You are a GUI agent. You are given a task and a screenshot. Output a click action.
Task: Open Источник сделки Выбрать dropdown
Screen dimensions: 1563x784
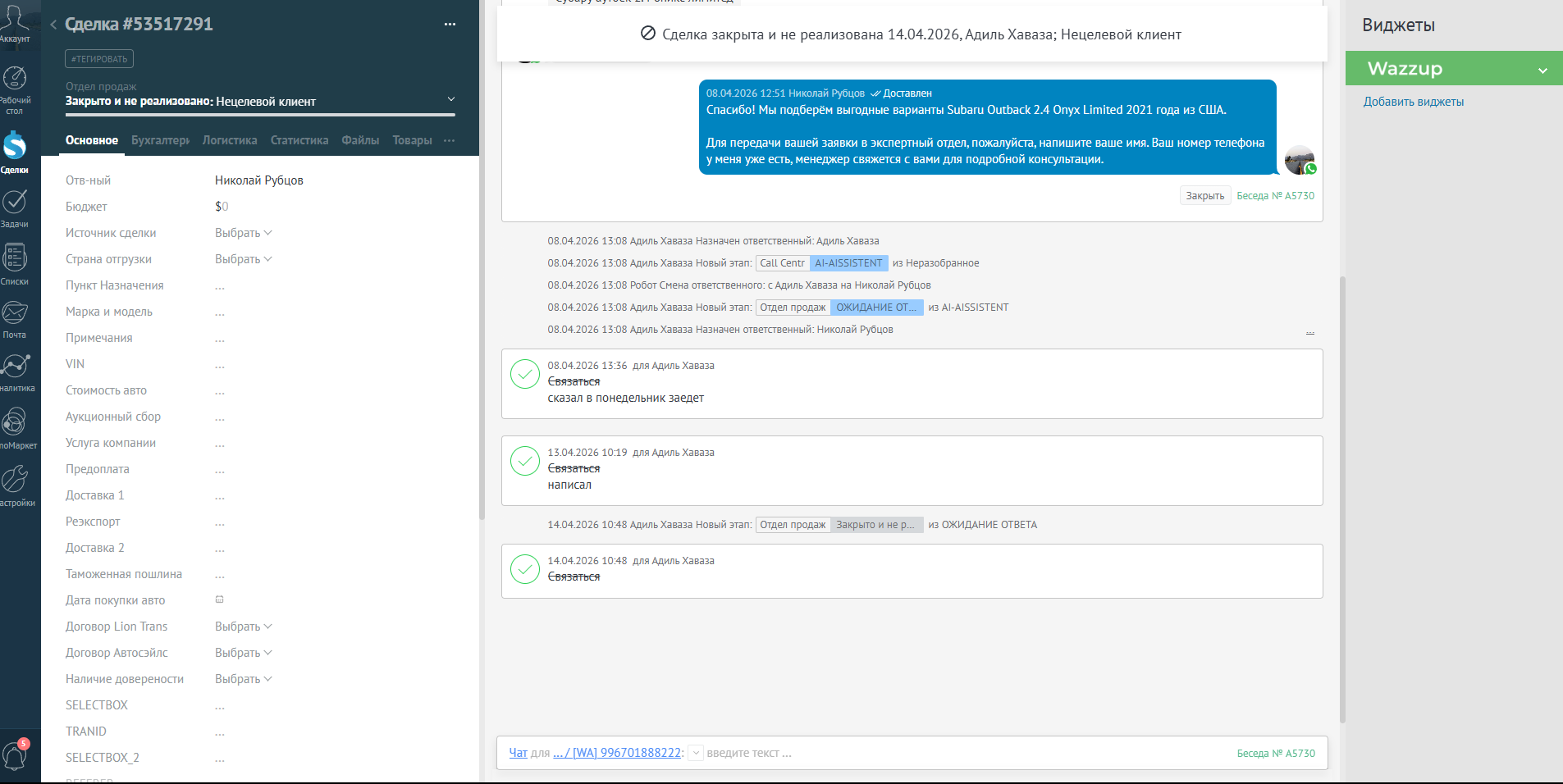pos(243,233)
